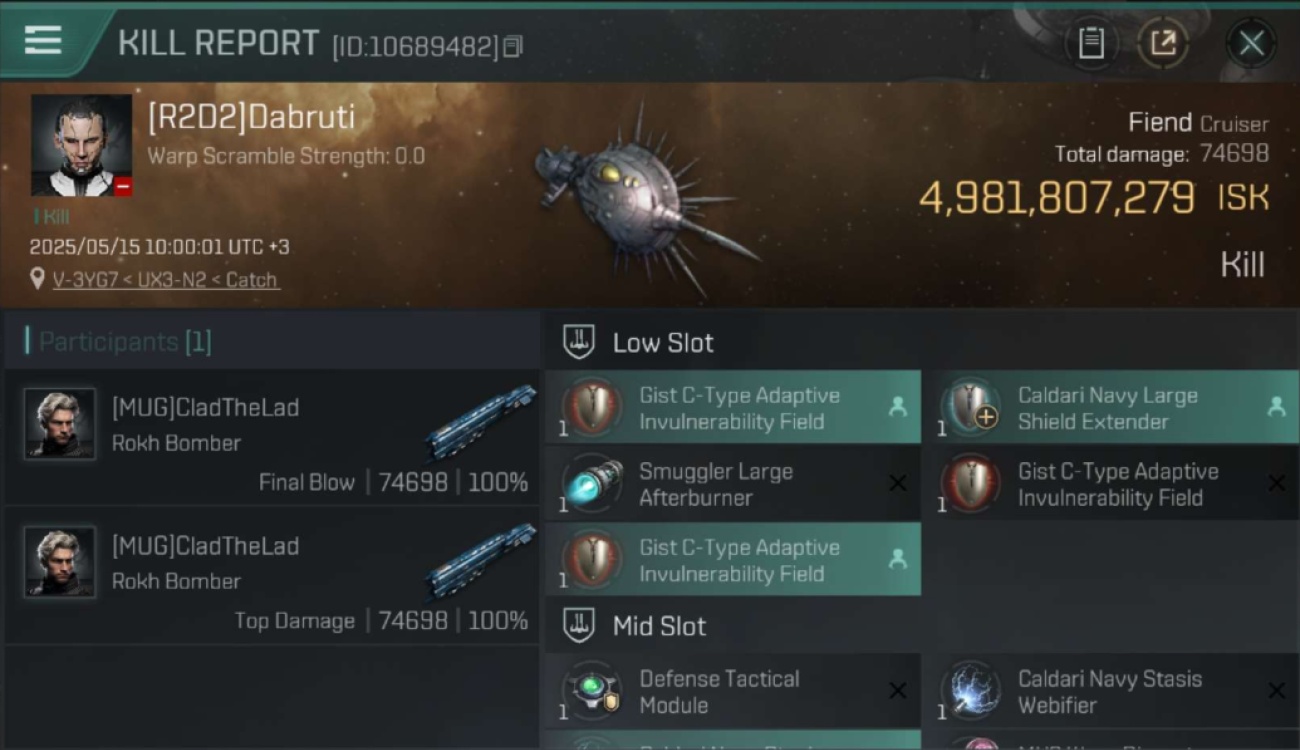
Task: Copy the kill report ID
Action: [x=513, y=46]
